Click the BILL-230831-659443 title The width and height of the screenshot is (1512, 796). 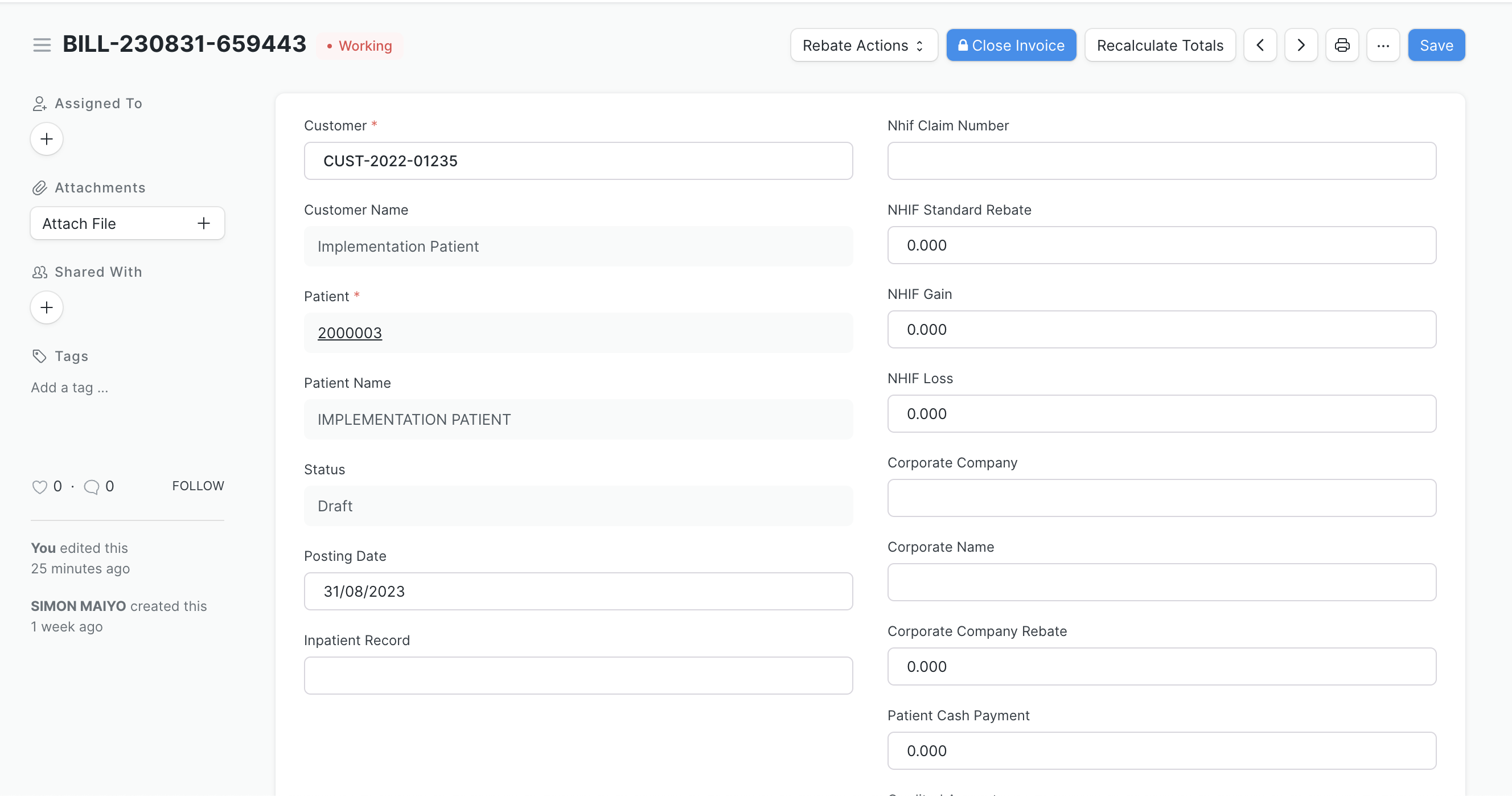coord(184,44)
